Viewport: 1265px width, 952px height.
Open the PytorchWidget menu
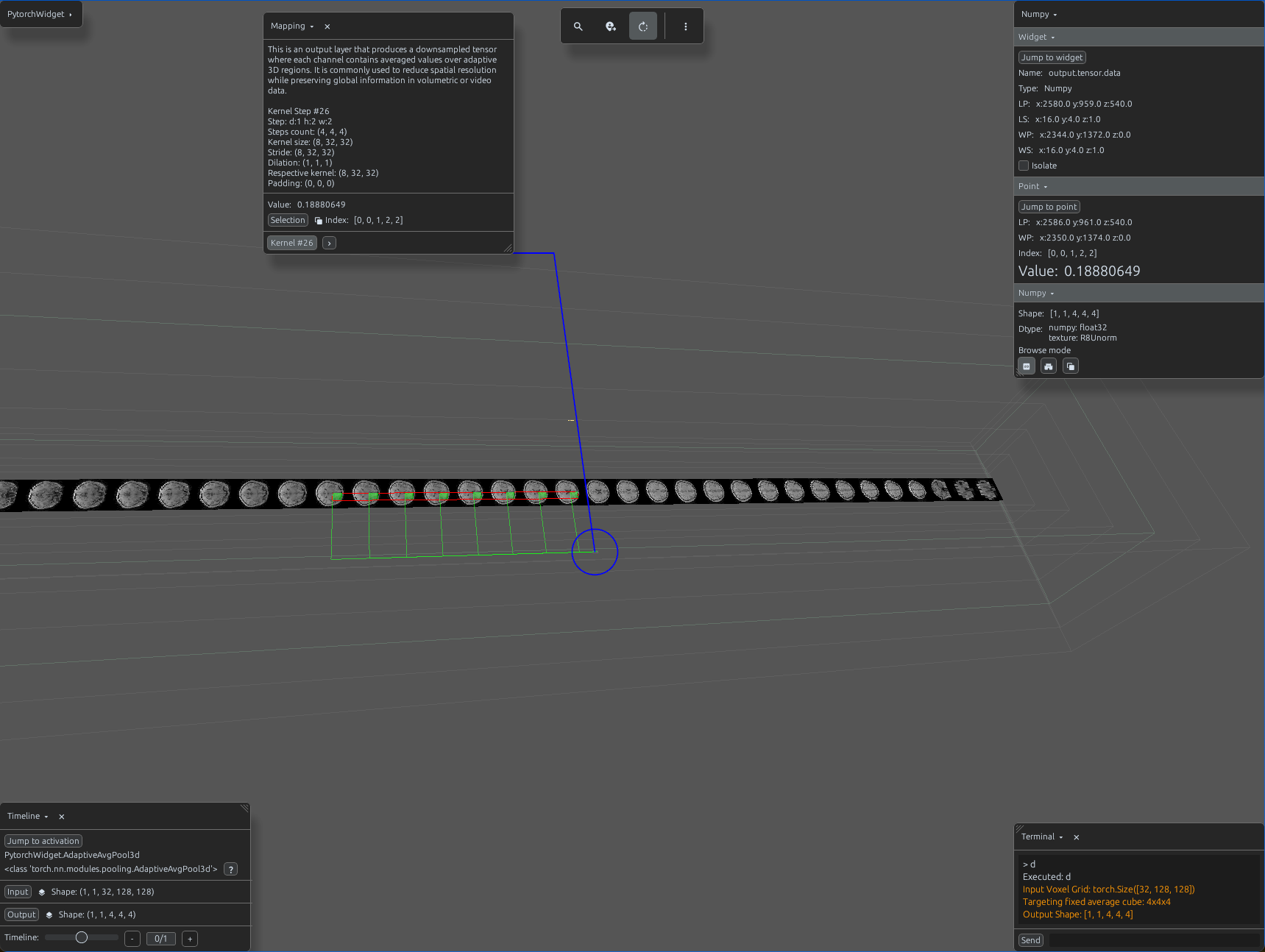(40, 14)
